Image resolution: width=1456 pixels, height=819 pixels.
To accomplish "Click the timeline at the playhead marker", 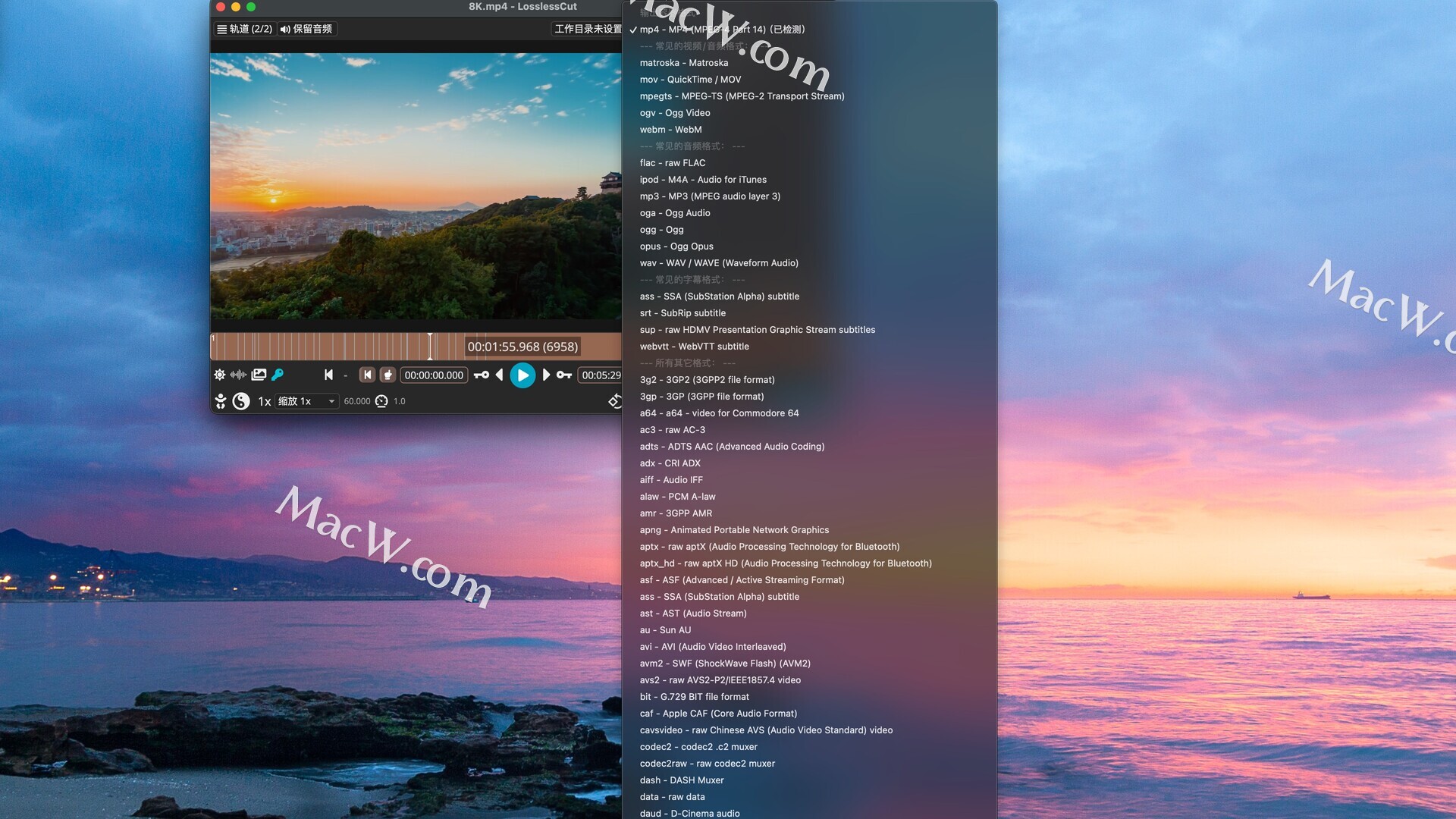I will pyautogui.click(x=430, y=347).
